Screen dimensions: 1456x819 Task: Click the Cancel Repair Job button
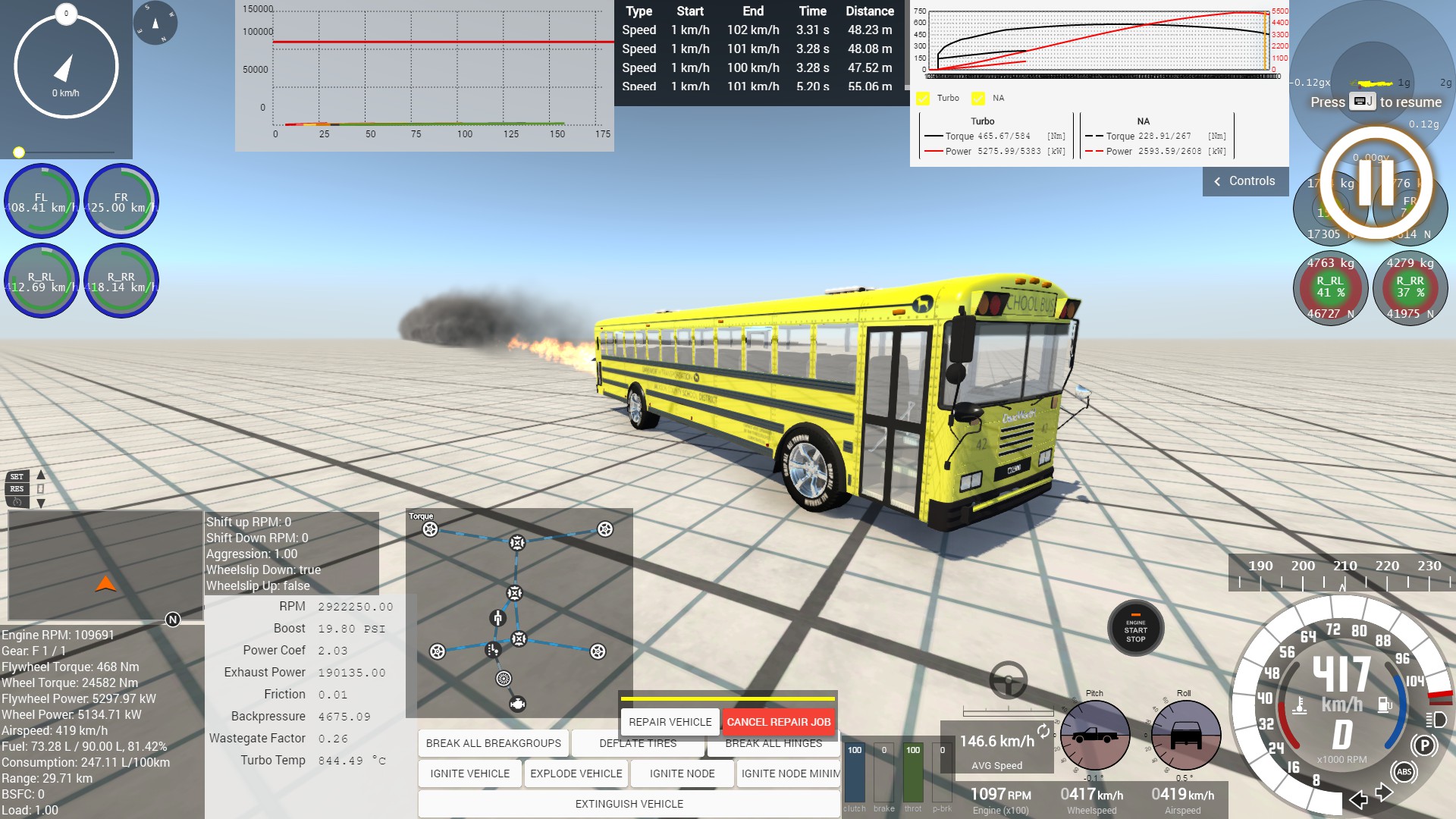pos(778,722)
